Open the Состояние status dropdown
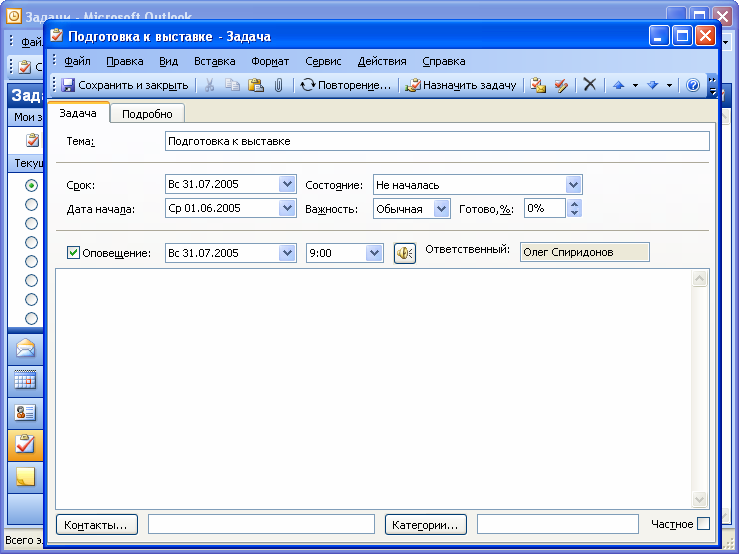 (573, 185)
